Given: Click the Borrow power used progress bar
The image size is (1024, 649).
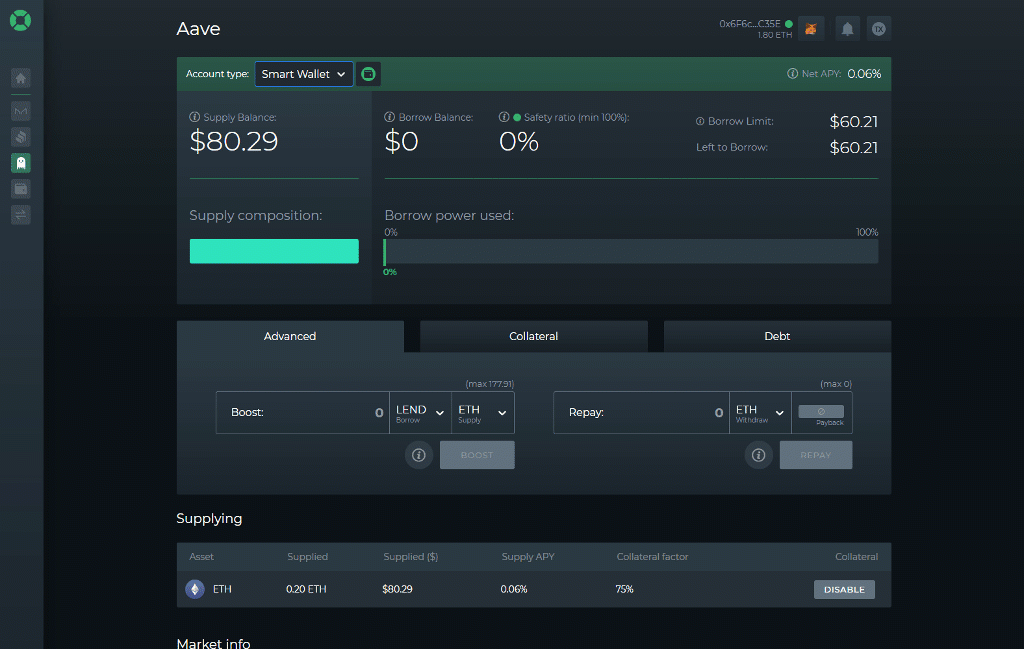Looking at the screenshot, I should click(631, 251).
